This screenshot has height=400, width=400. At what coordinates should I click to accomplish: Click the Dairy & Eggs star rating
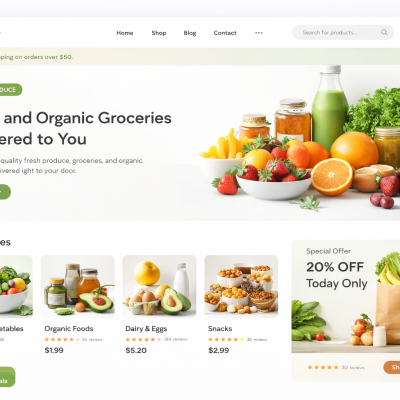[143, 339]
